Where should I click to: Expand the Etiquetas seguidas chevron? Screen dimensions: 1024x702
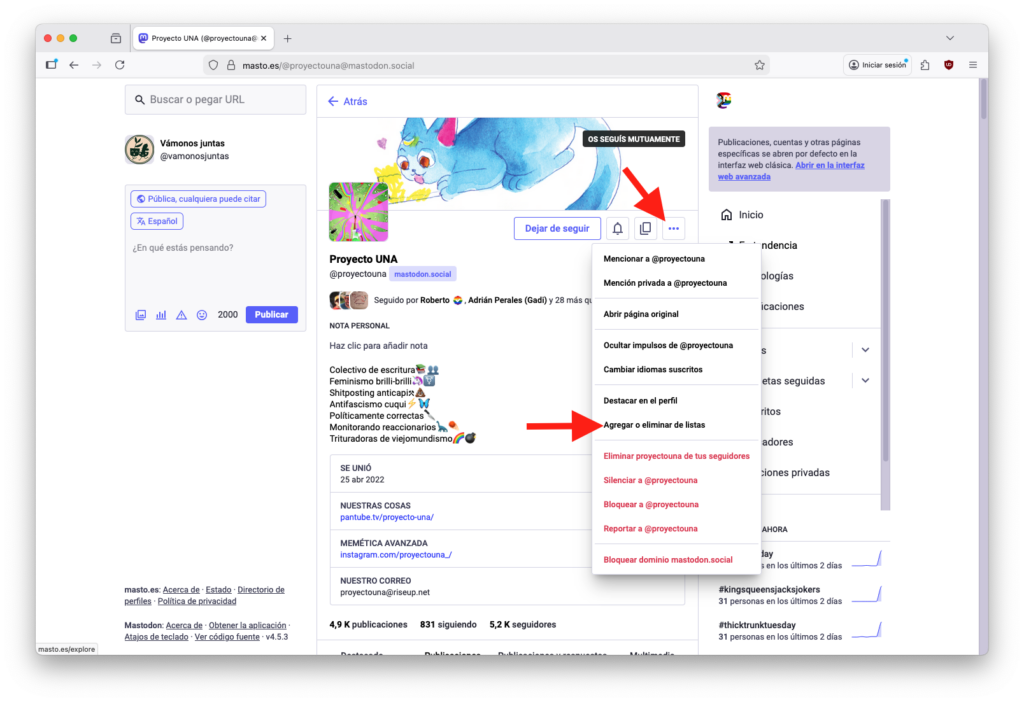coord(866,382)
